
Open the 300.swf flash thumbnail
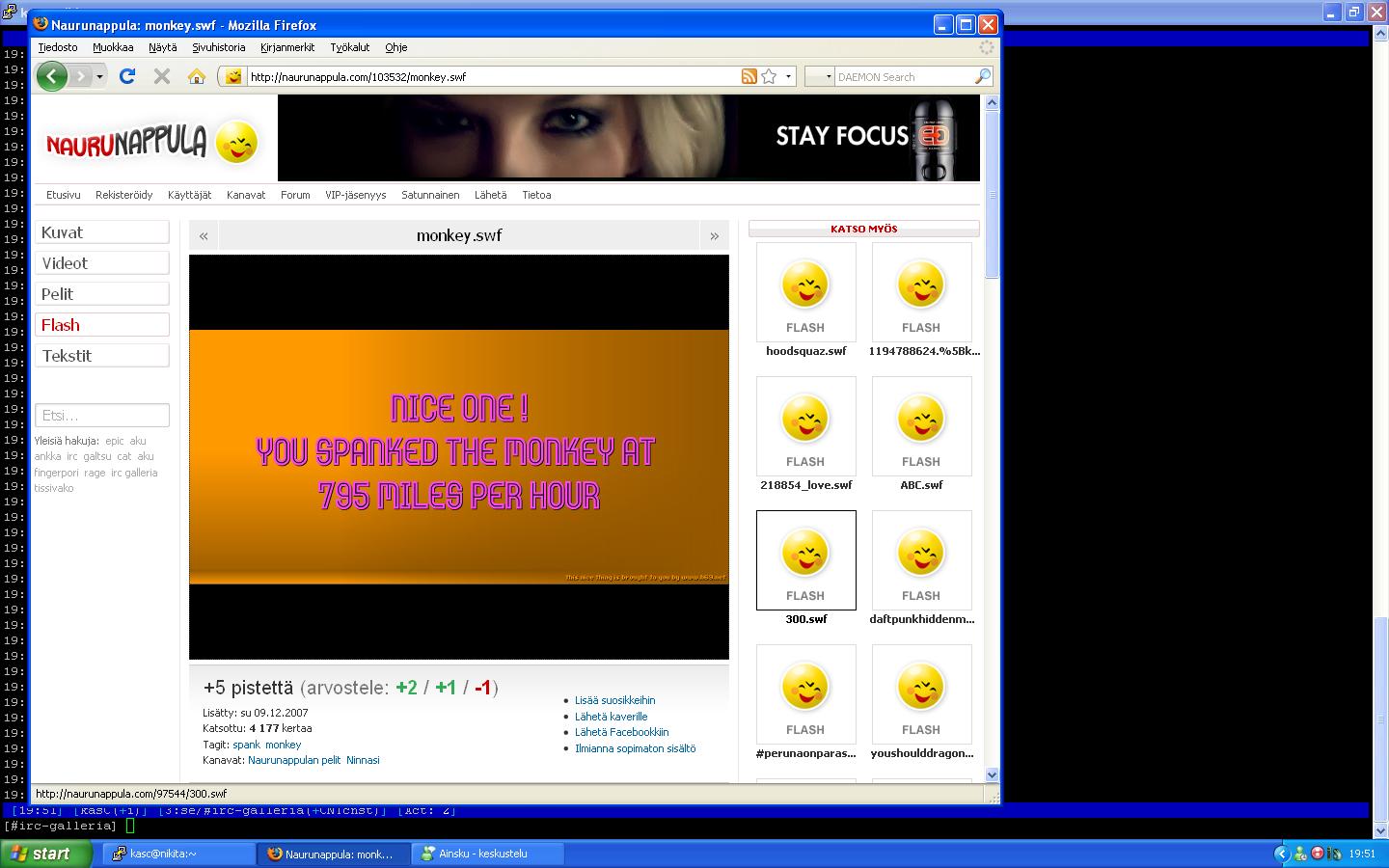pyautogui.click(x=805, y=560)
